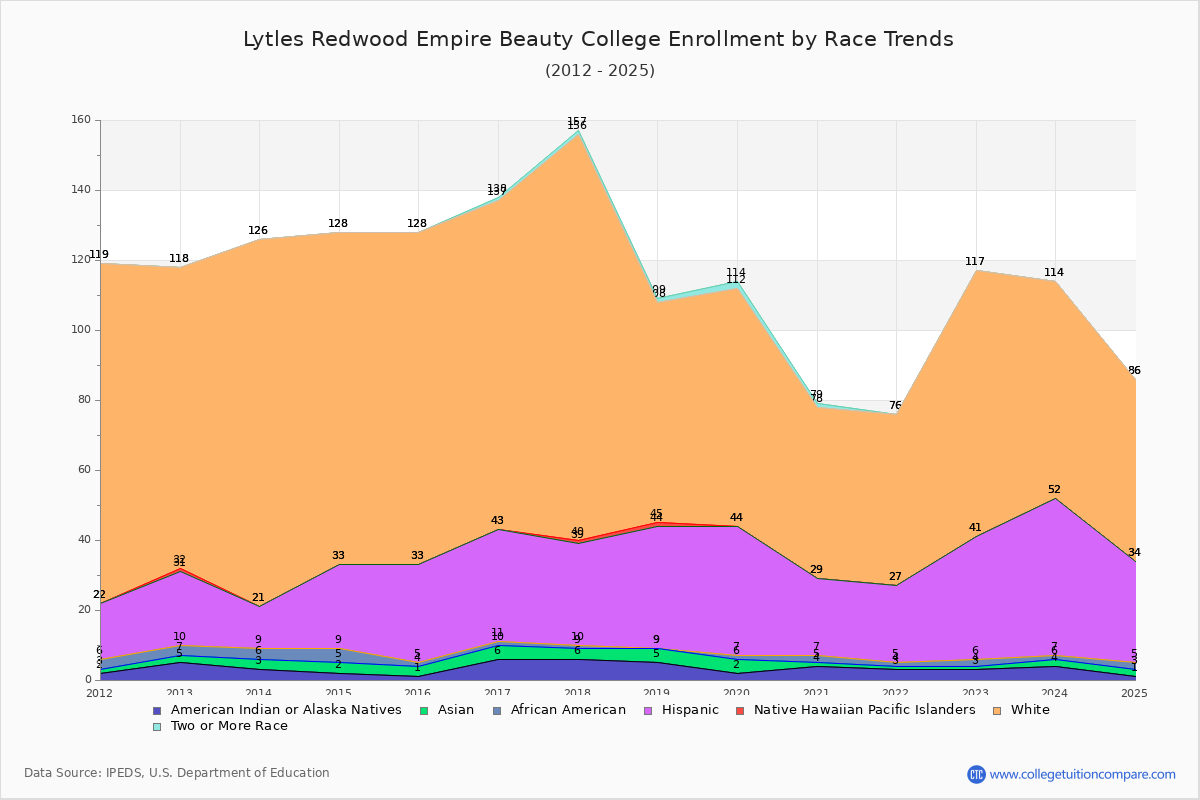Image resolution: width=1200 pixels, height=800 pixels.
Task: Click the 100 y-axis label
Action: pos(81,330)
